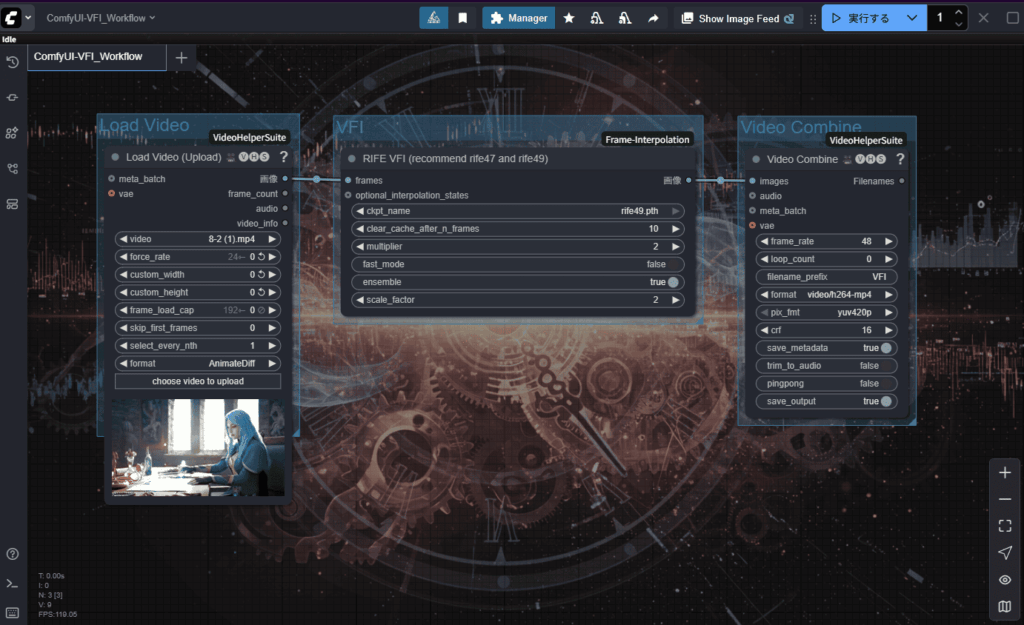Open the ckpt_name rife49.pth dropdown
Viewport: 1024px width, 625px height.
click(x=517, y=211)
